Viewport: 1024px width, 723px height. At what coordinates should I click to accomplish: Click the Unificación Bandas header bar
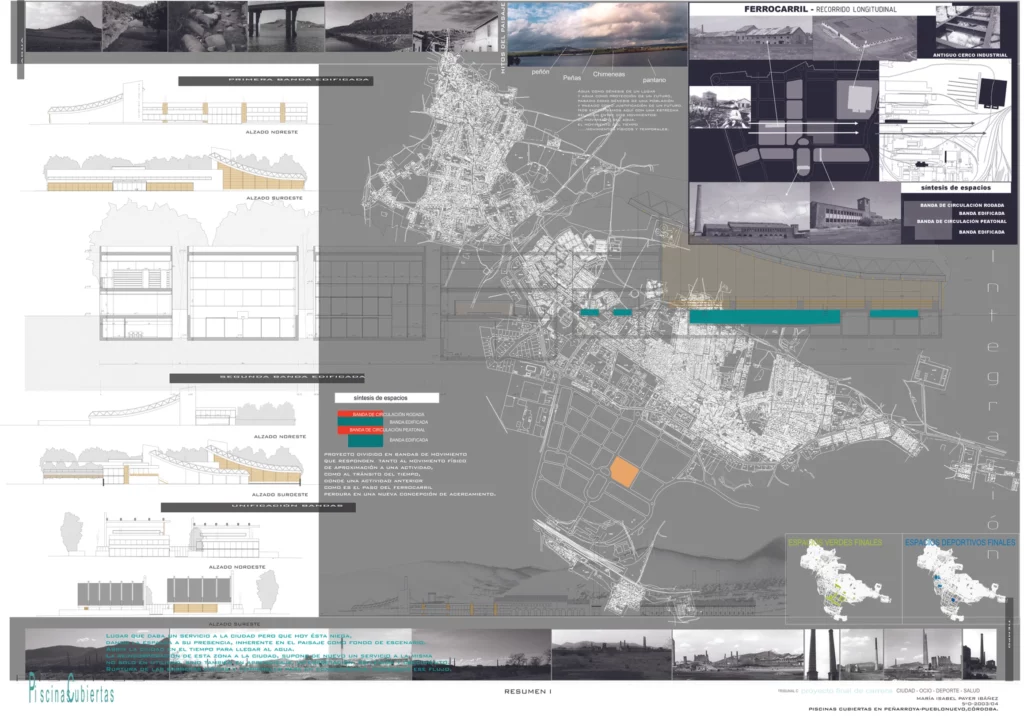point(258,507)
